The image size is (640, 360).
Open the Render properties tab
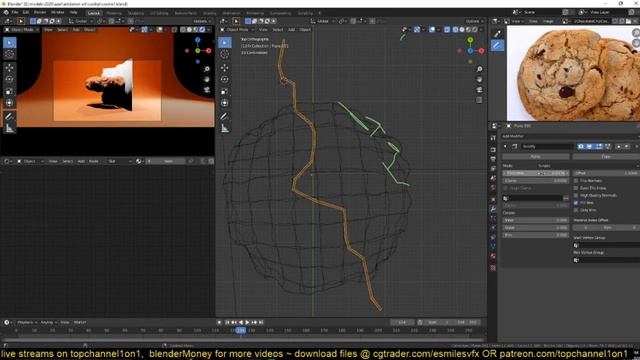pyautogui.click(x=493, y=150)
